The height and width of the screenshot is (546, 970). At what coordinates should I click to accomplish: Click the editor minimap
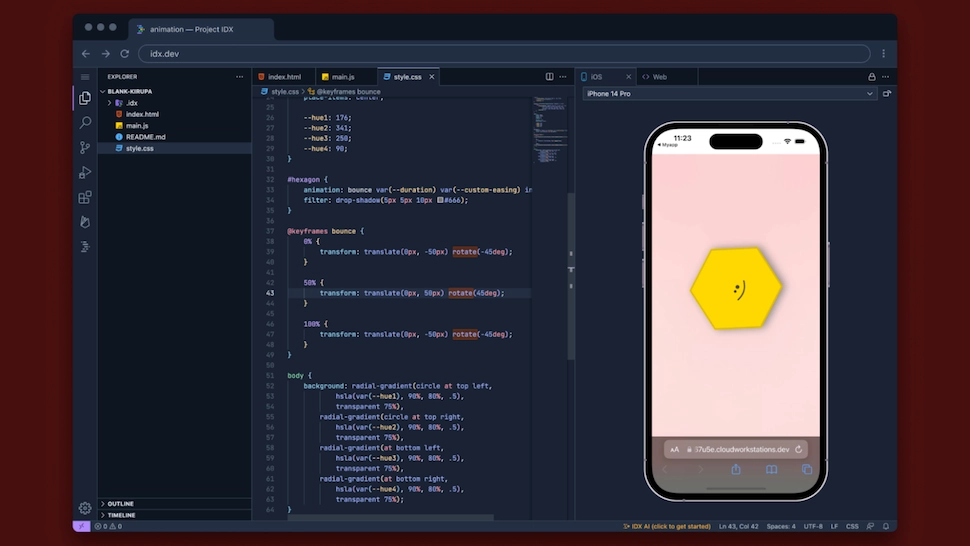550,130
